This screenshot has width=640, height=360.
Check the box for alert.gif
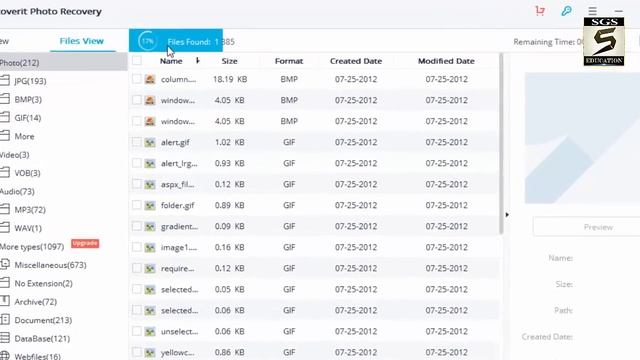[137, 142]
